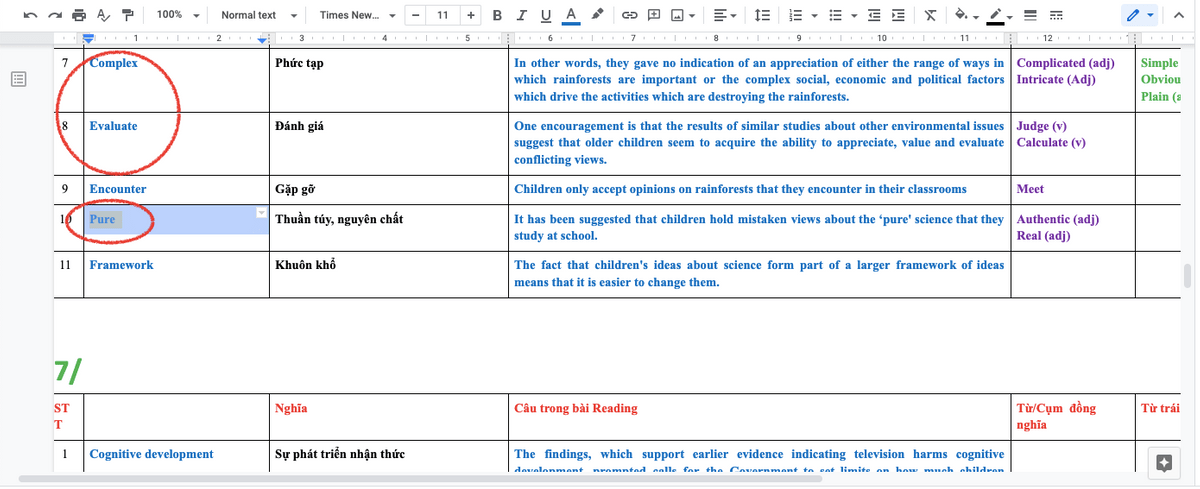Increase font size with plus button

pyautogui.click(x=470, y=16)
